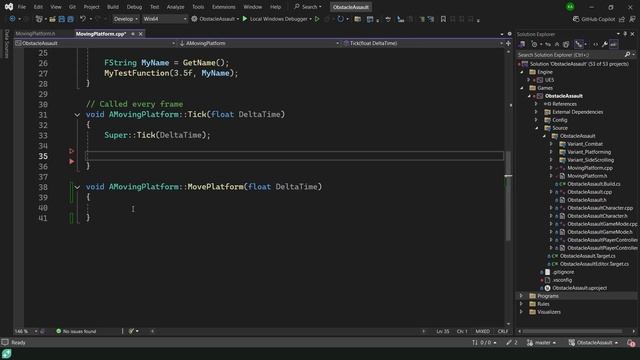Image resolution: width=640 pixels, height=360 pixels.
Task: Open the Build menu
Action: 113,7
